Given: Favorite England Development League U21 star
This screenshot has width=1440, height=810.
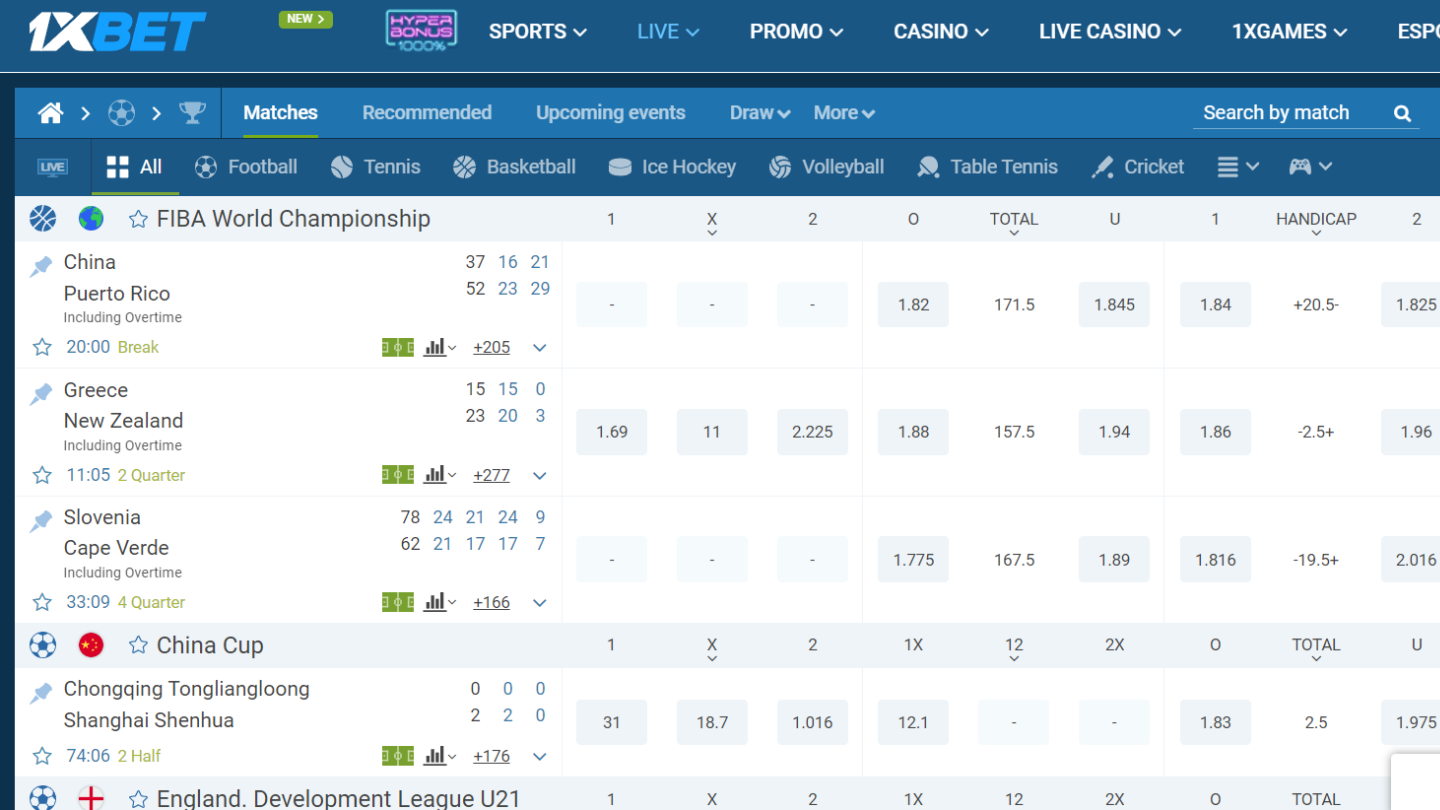Looking at the screenshot, I should pos(139,799).
